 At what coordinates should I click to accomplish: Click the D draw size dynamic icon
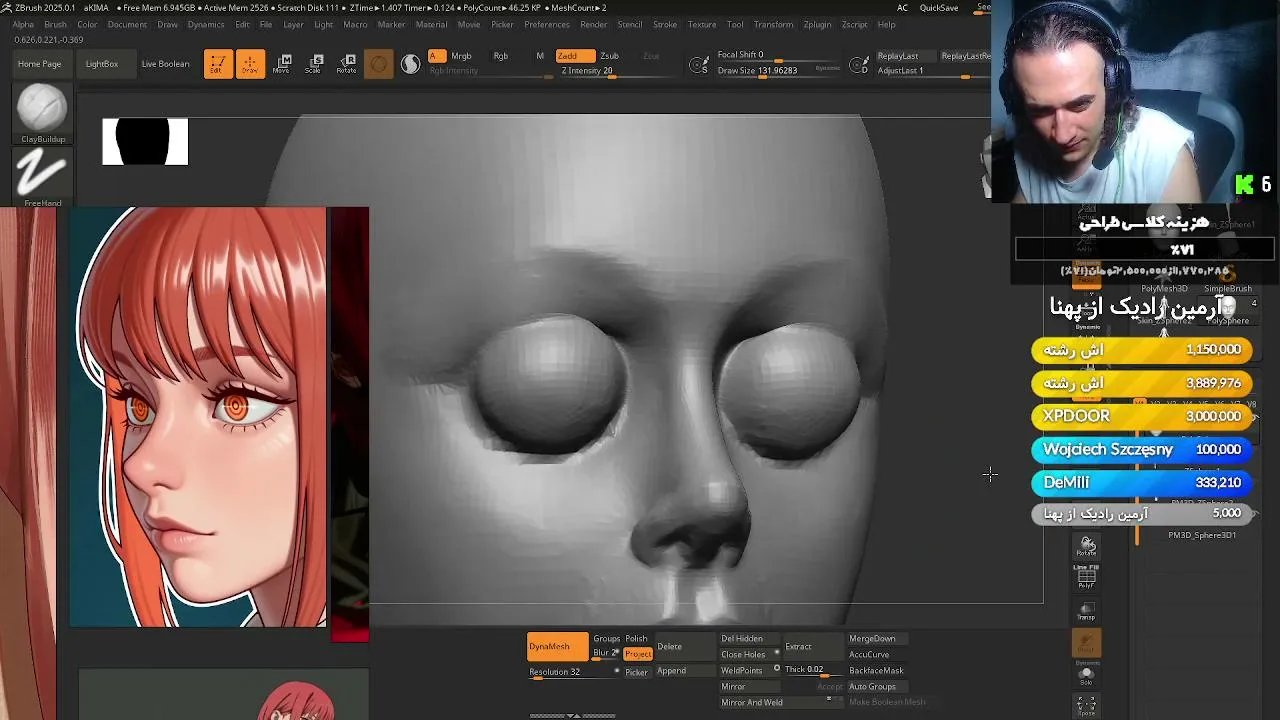pyautogui.click(x=859, y=66)
